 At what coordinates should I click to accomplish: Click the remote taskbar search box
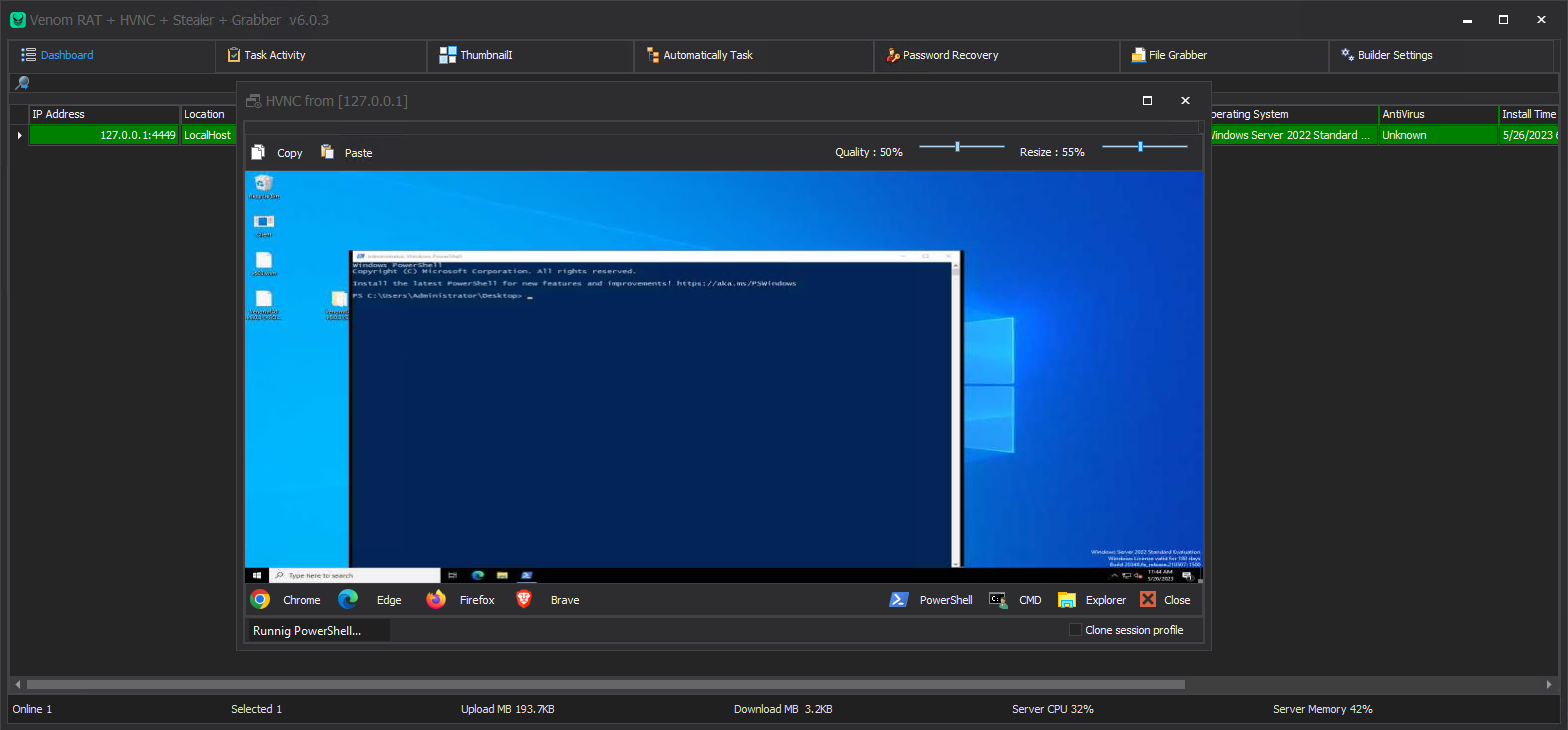(354, 575)
